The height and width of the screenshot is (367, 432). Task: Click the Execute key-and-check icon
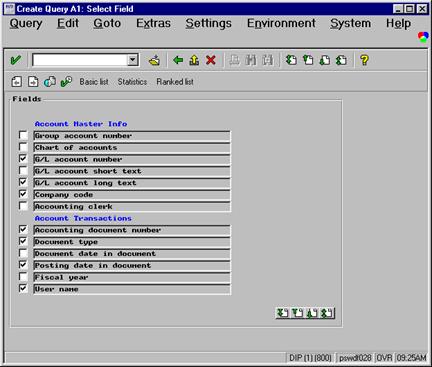pyautogui.click(x=66, y=82)
